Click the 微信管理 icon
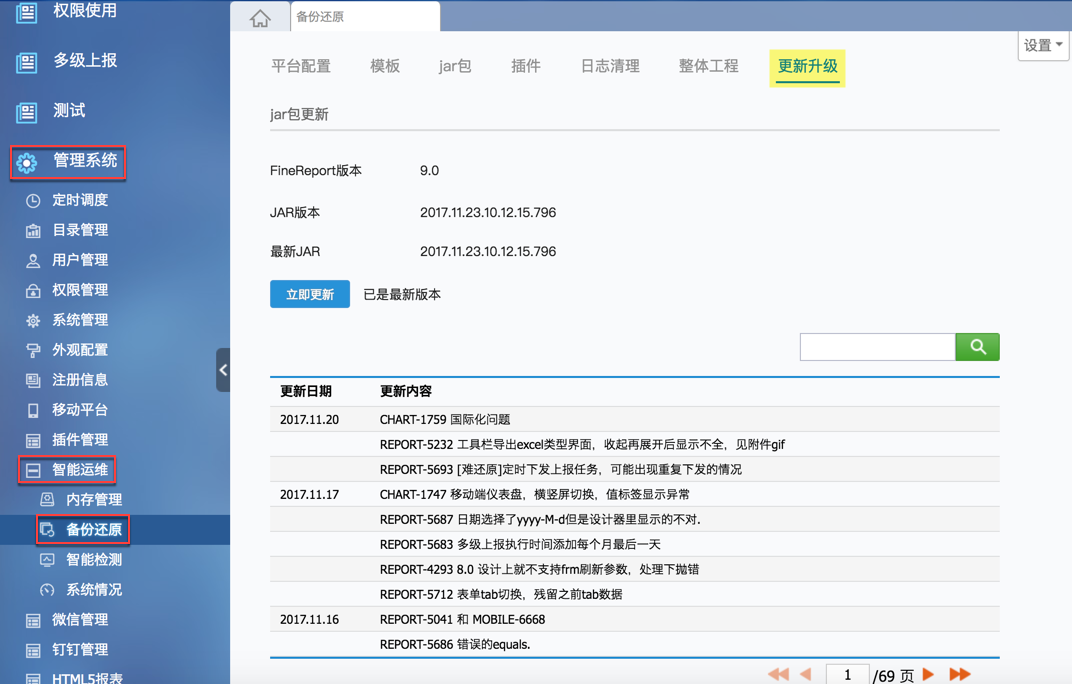1072x684 pixels. pos(33,620)
